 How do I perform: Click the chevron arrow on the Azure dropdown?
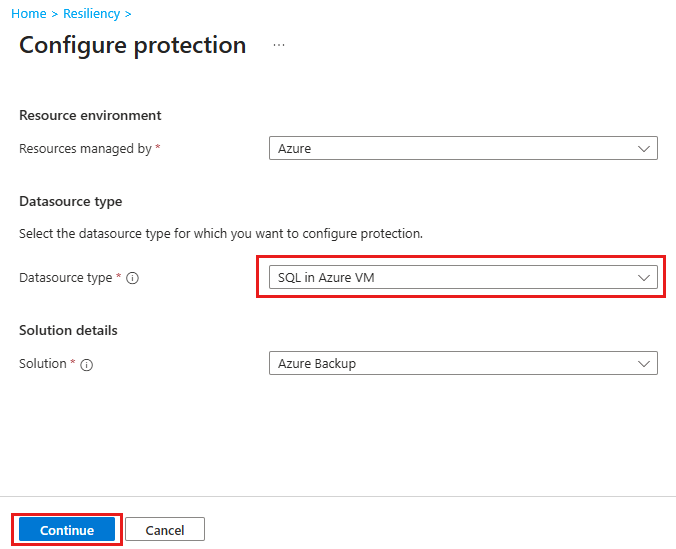644,149
